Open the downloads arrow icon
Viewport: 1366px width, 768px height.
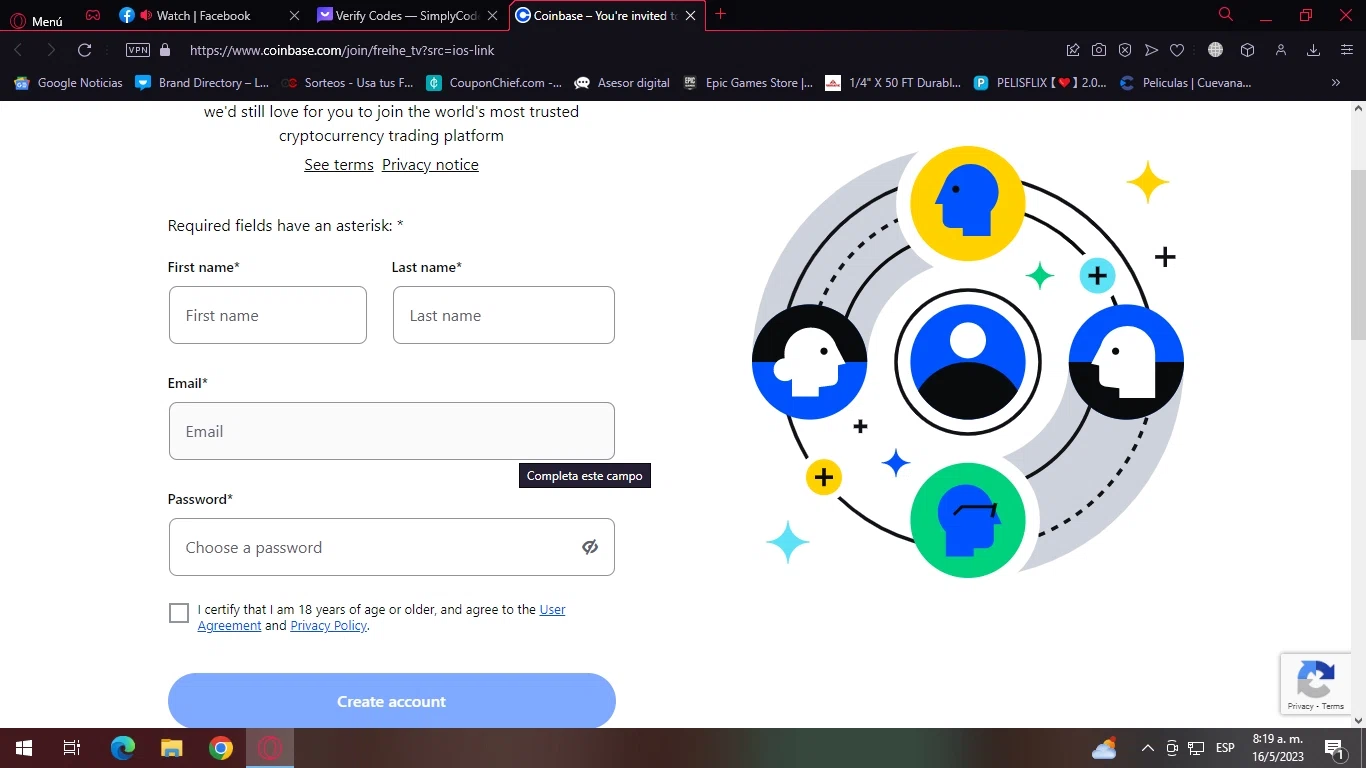[1314, 50]
